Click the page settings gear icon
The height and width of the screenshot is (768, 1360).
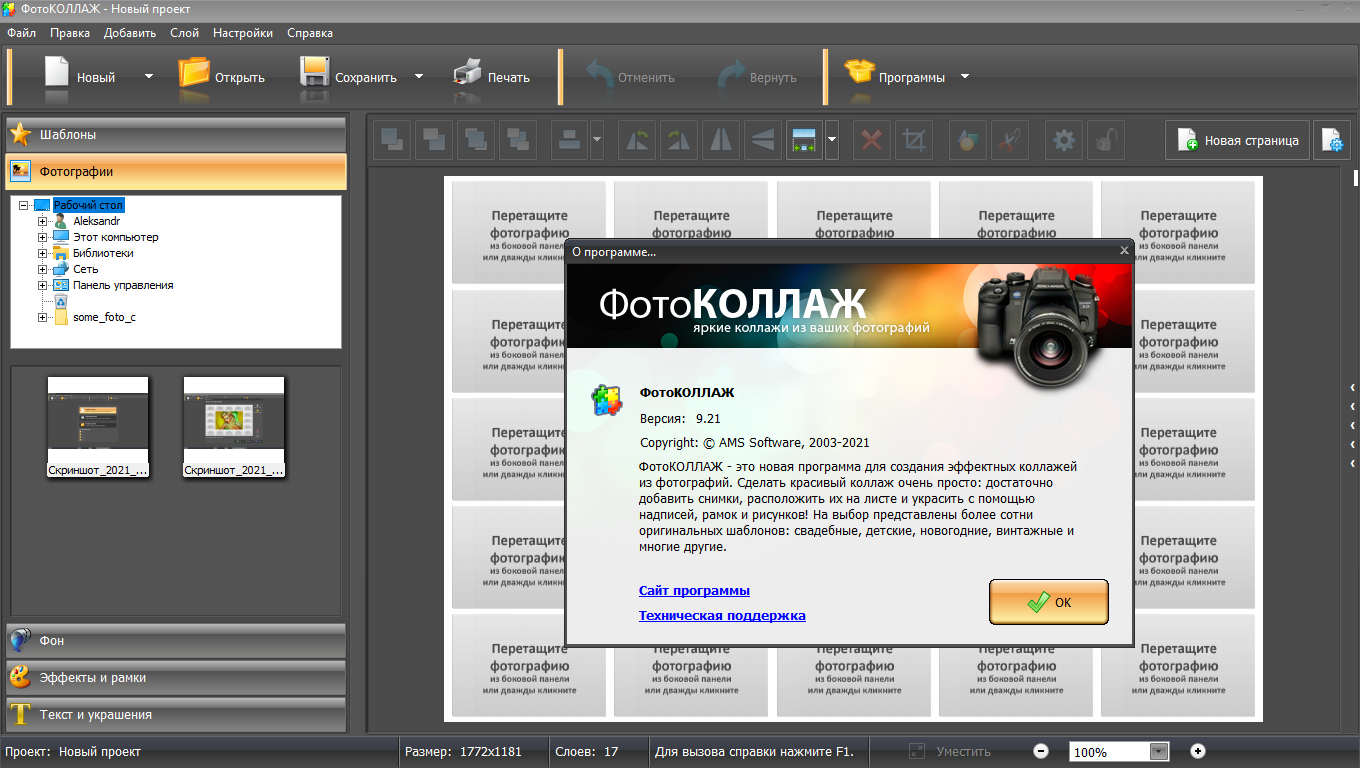click(1332, 140)
